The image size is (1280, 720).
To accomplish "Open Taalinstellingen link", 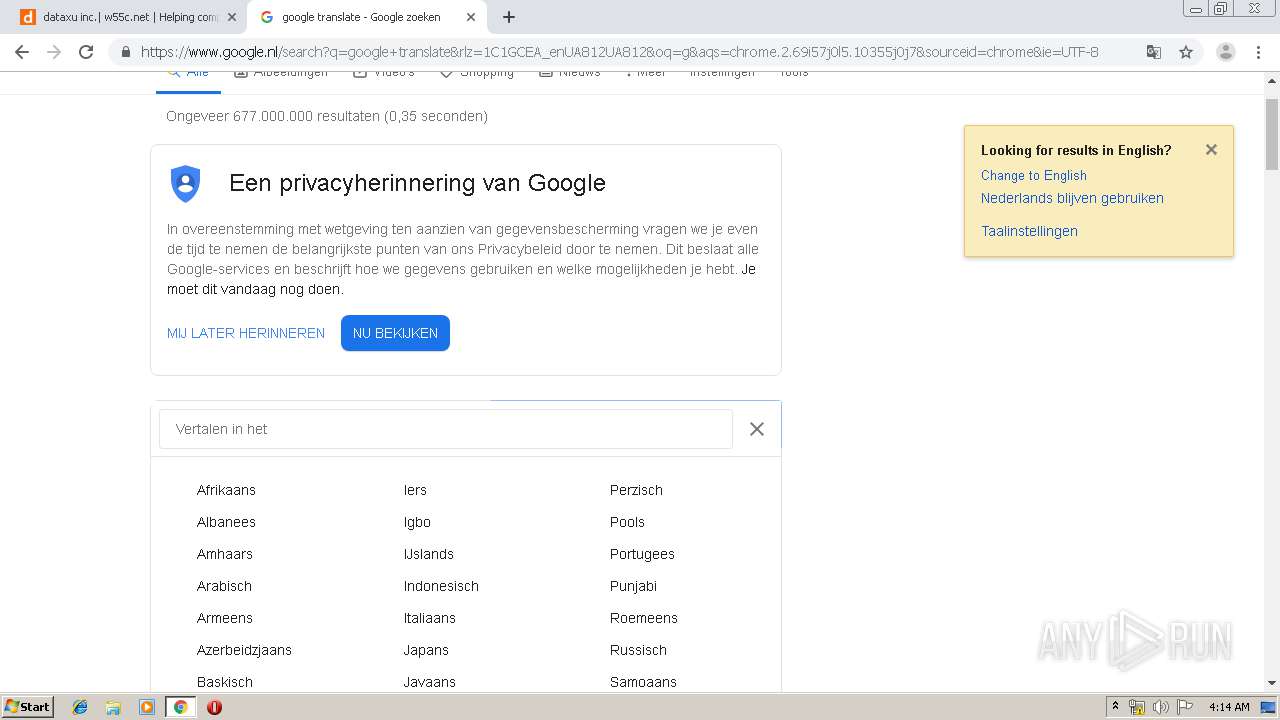I will (x=1029, y=231).
